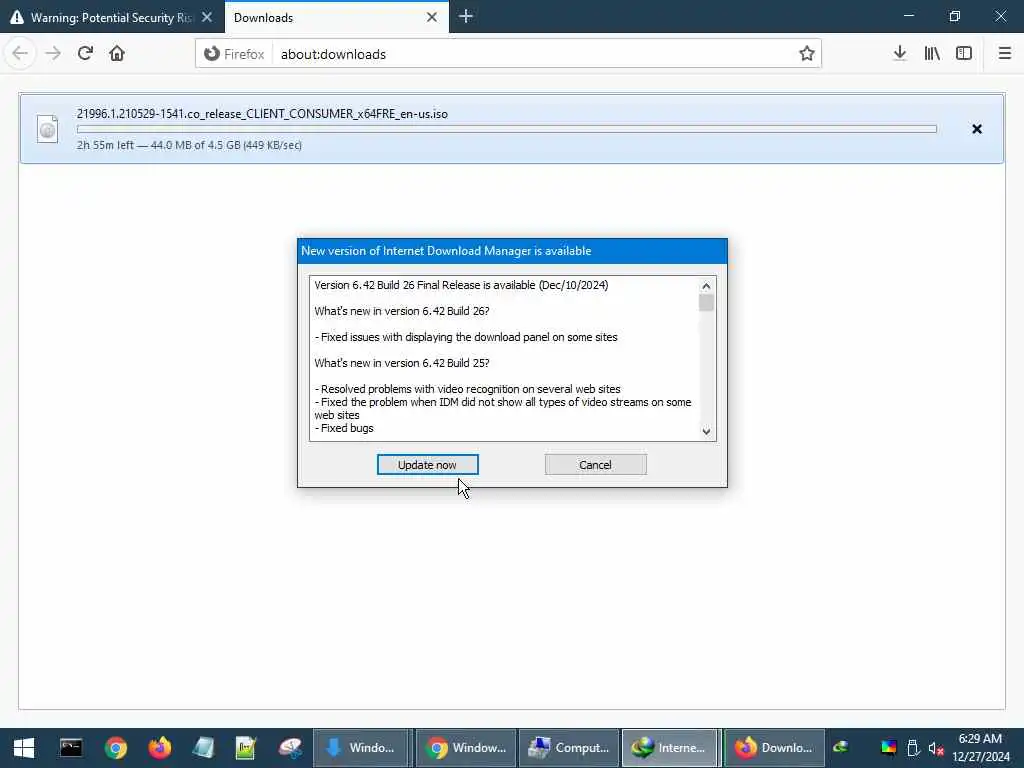Open the notebook app icon in taskbar
The height and width of the screenshot is (768, 1024).
coord(203,748)
